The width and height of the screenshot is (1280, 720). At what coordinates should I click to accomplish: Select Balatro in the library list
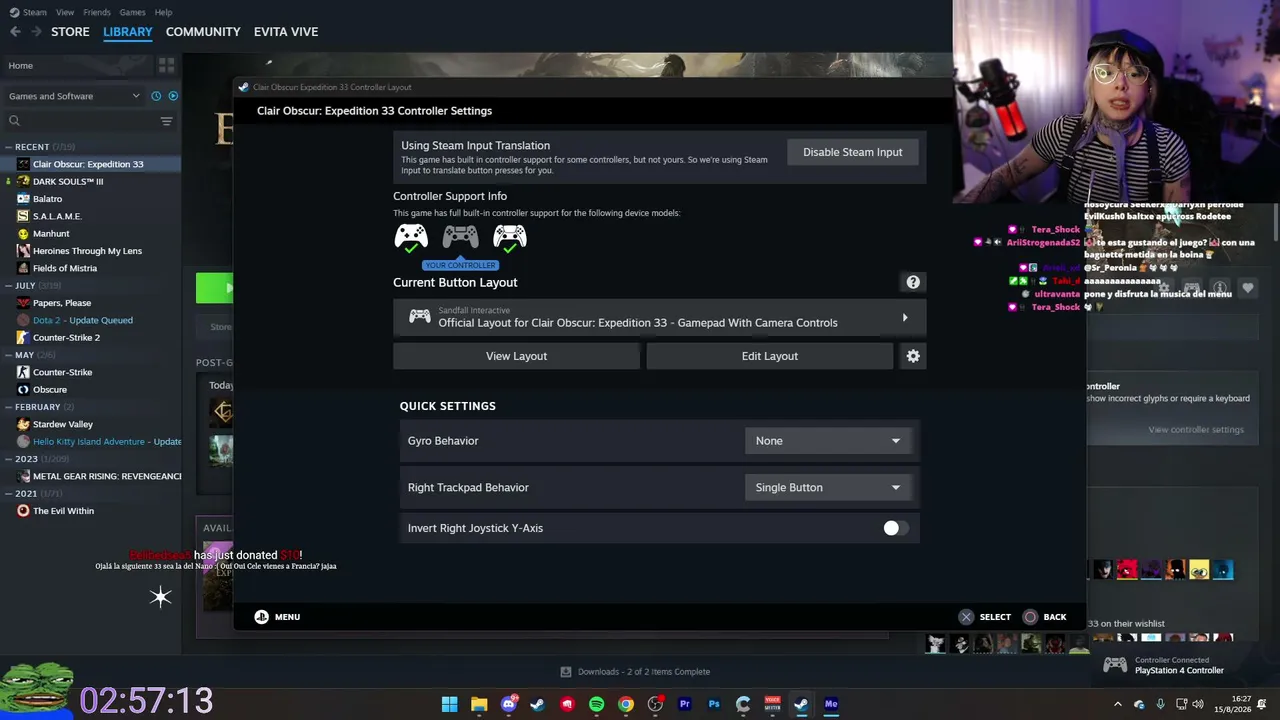pos(47,199)
